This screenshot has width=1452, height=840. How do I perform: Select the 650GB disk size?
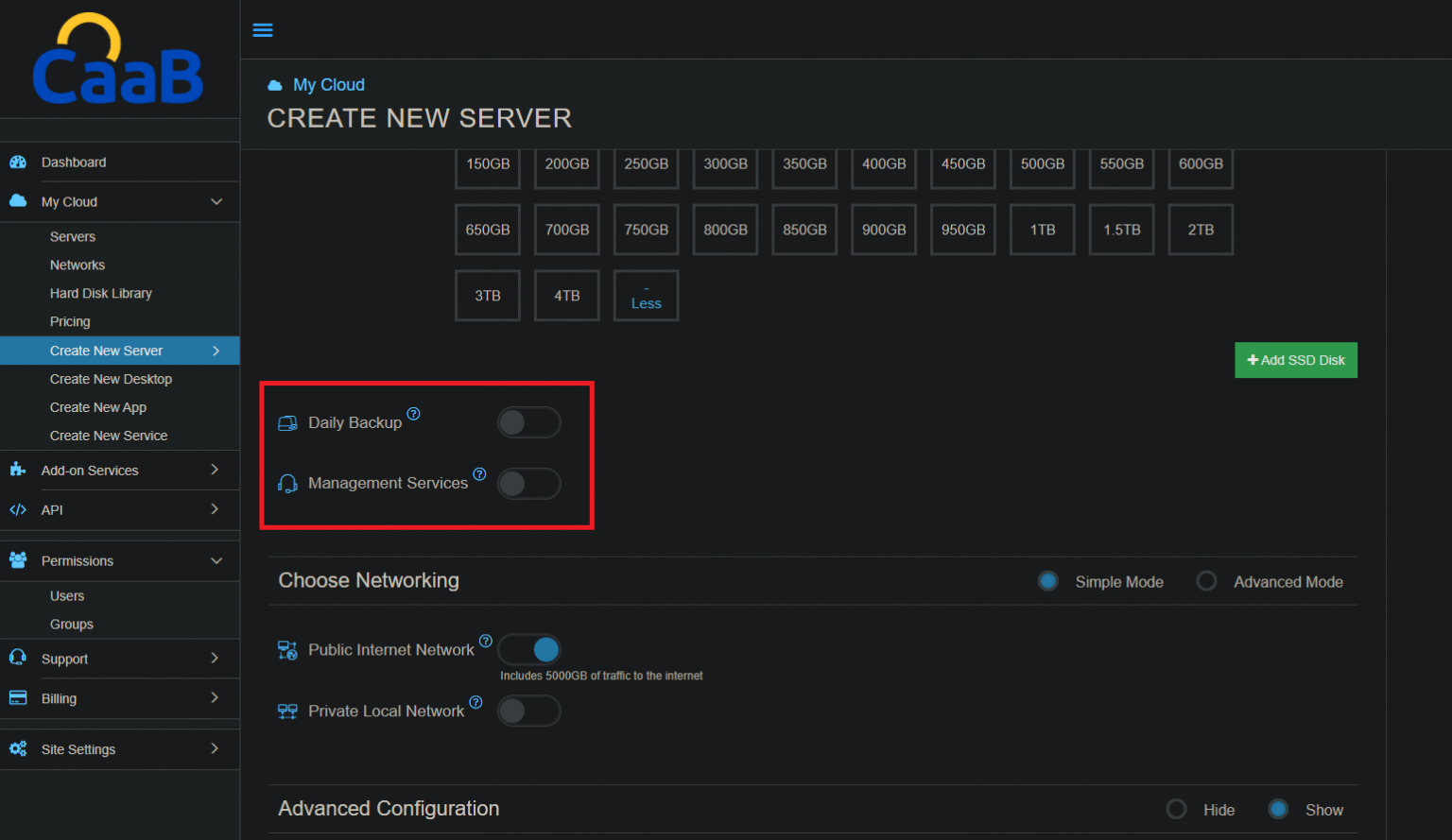coord(488,230)
